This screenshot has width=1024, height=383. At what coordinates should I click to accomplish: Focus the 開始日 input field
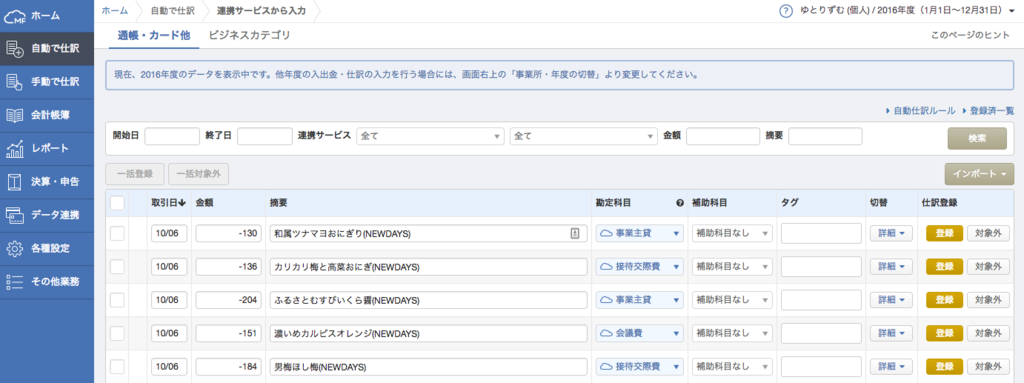click(172, 136)
